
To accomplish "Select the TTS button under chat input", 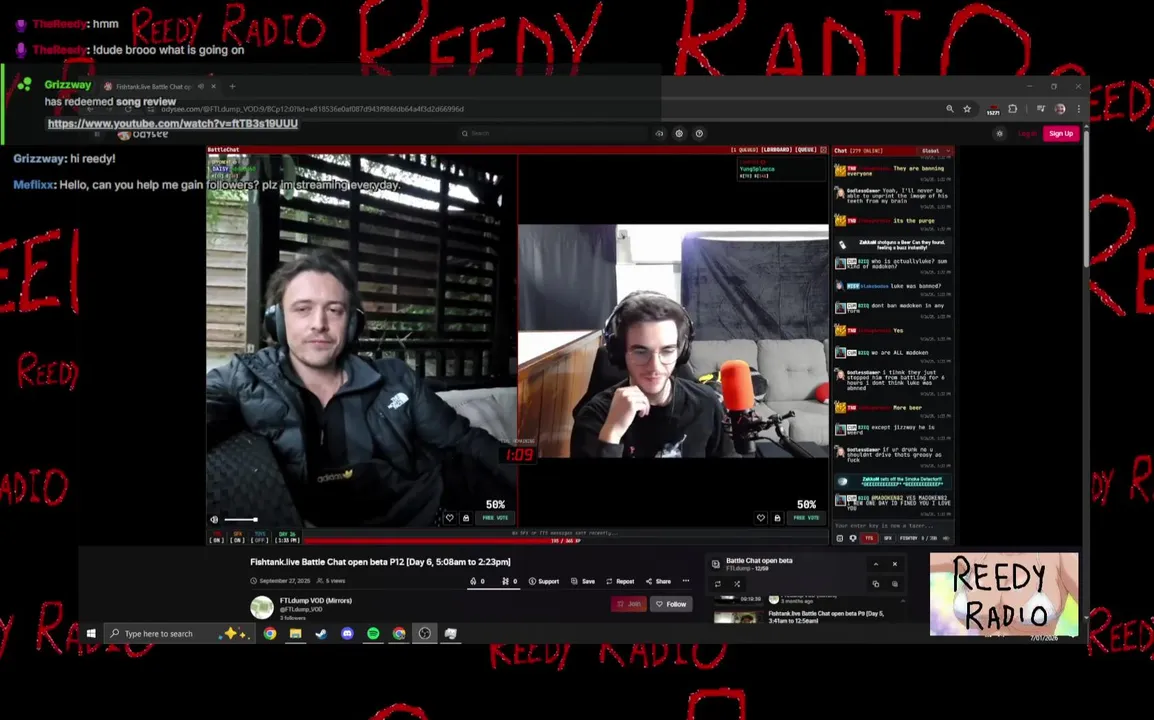I will coord(869,538).
